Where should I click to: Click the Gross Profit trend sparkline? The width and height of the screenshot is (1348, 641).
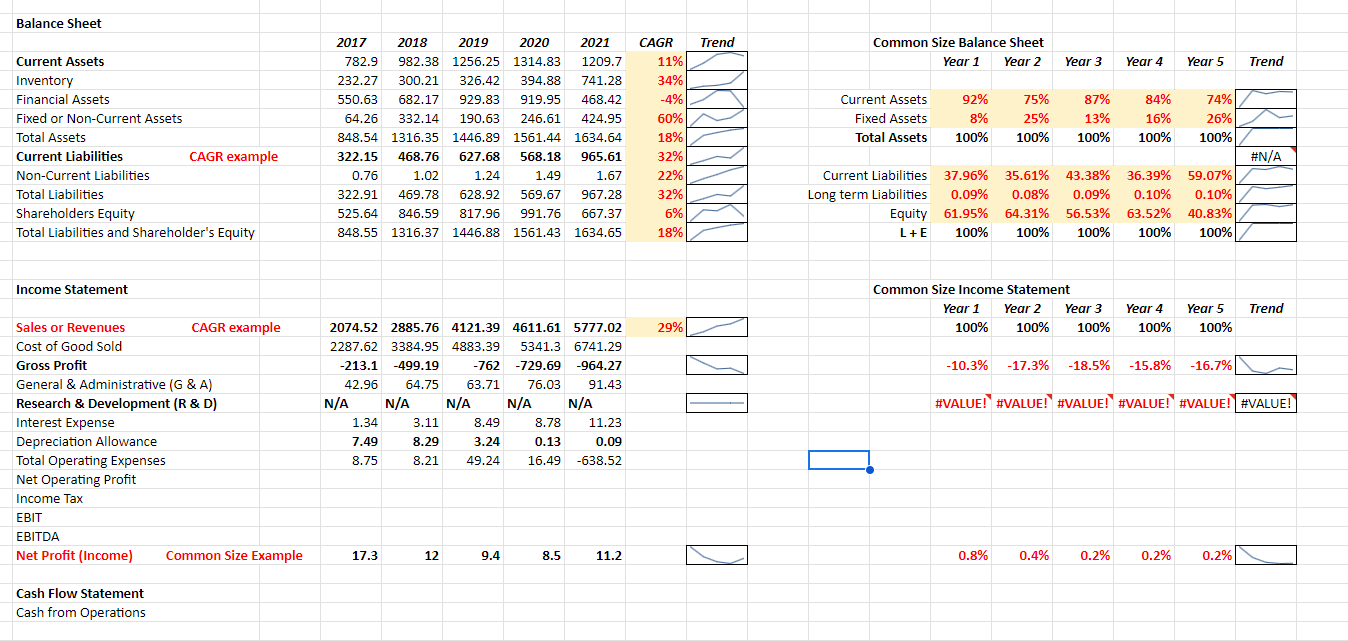717,364
